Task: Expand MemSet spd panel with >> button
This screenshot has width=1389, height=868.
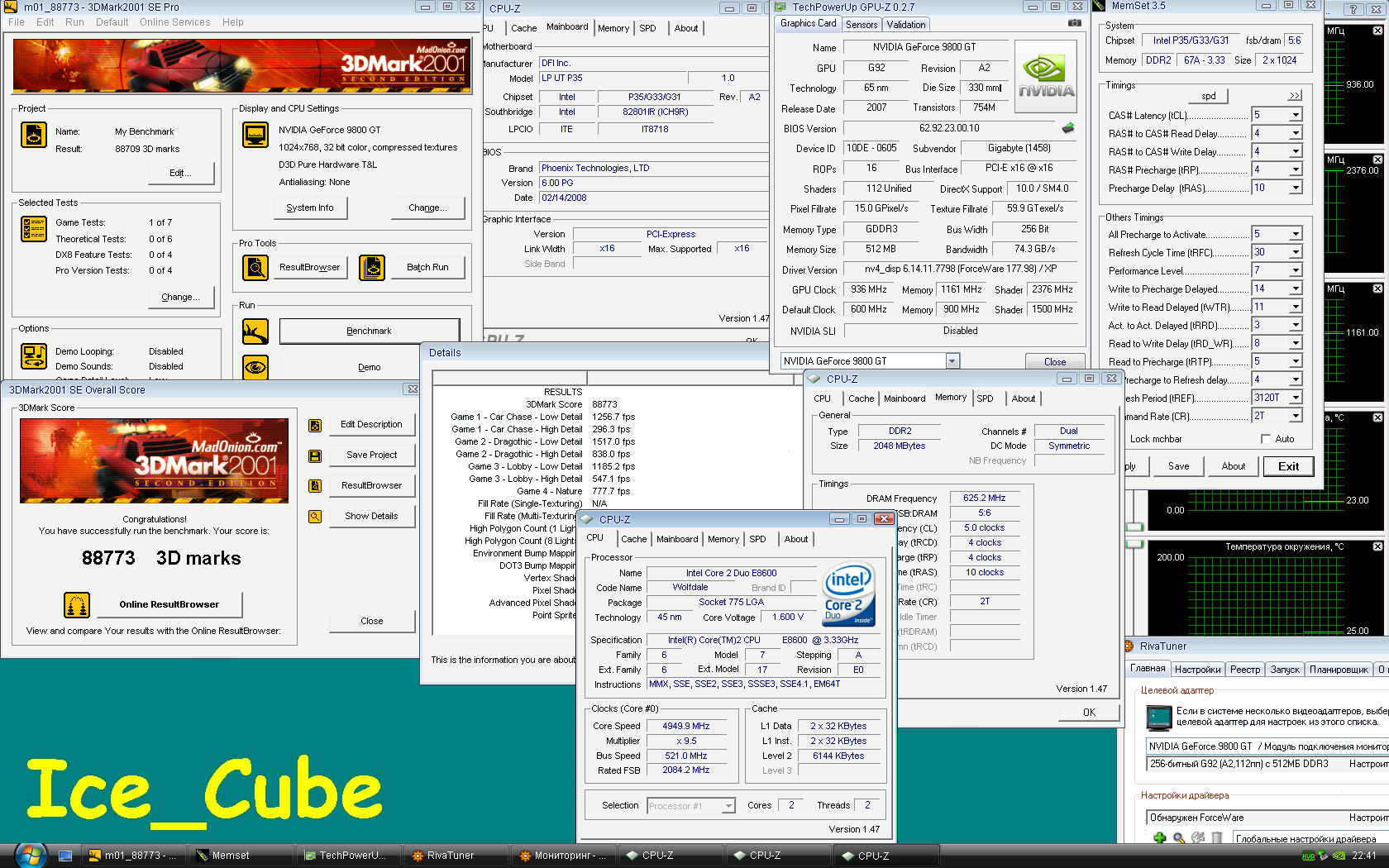Action: click(1294, 96)
